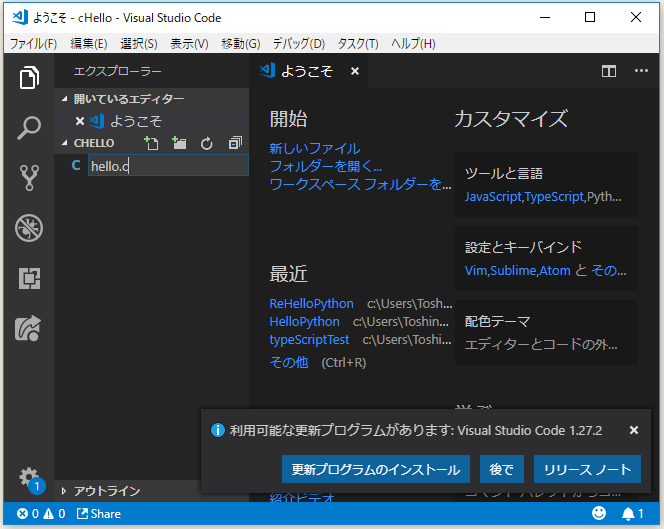This screenshot has width=664, height=529.
Task: Click the 後で button
Action: pos(501,469)
